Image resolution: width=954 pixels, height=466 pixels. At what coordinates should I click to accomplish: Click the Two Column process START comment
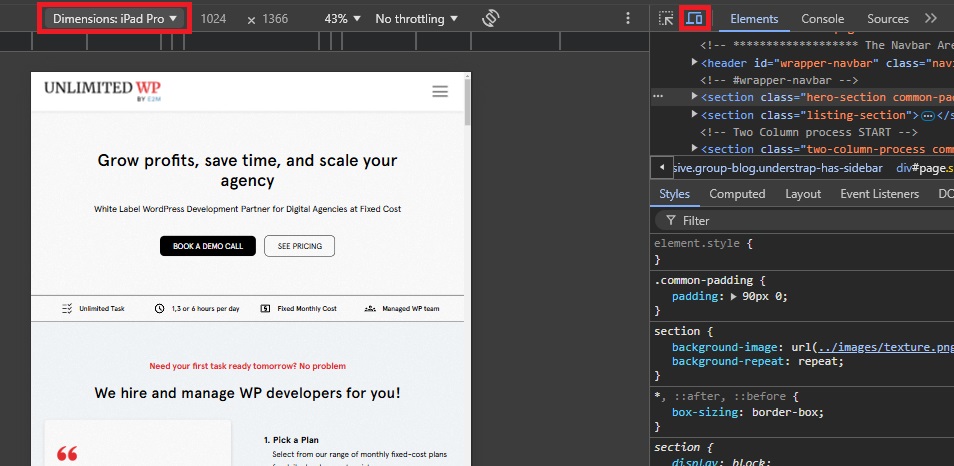click(x=809, y=132)
